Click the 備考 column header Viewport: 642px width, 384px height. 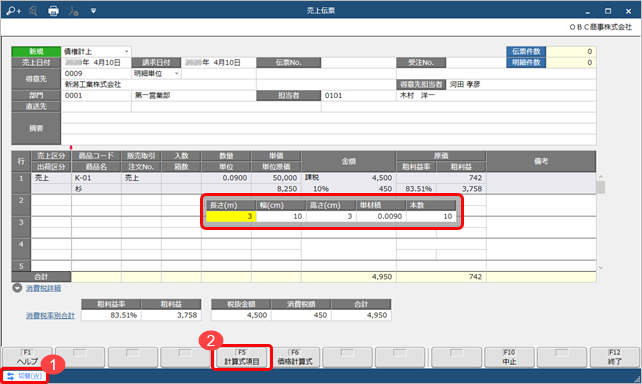pos(541,161)
